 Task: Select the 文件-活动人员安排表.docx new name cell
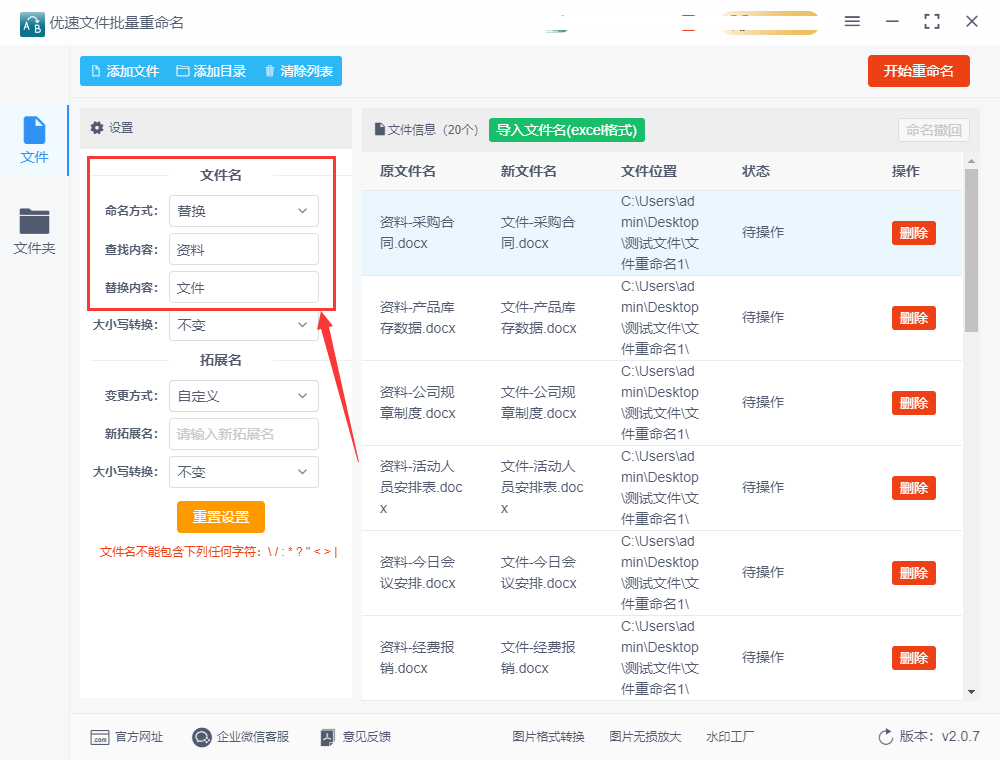click(x=542, y=487)
